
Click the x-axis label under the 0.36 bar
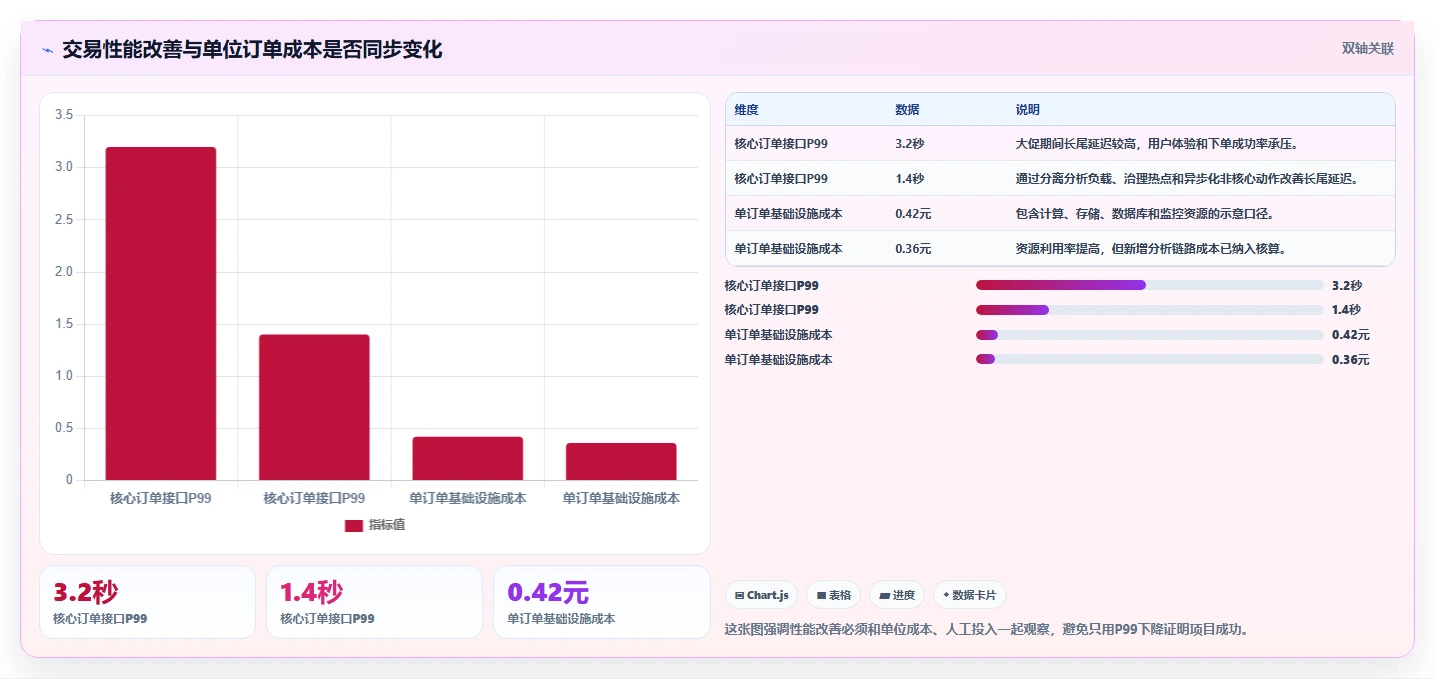point(621,497)
